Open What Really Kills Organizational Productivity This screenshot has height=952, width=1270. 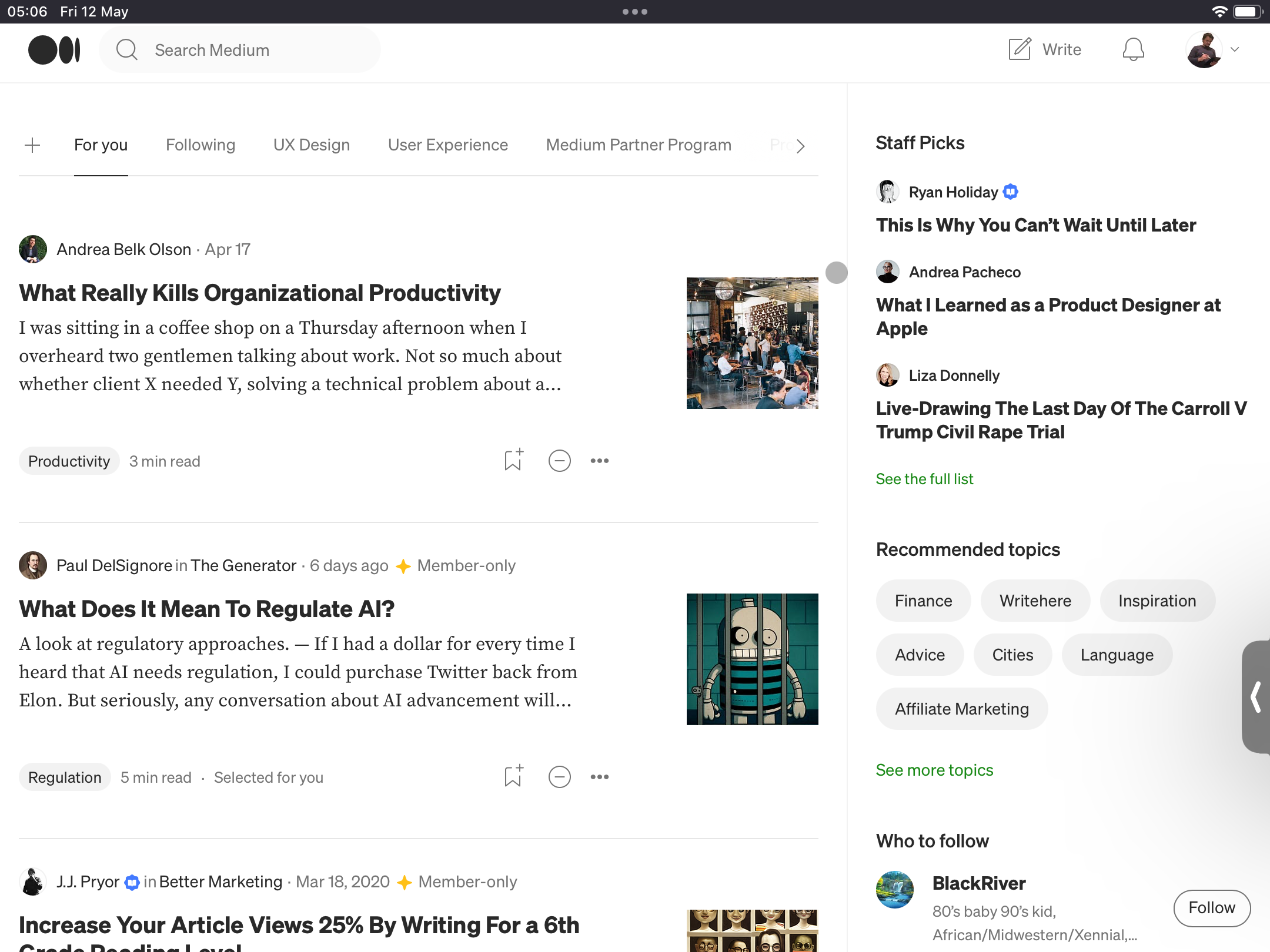[x=260, y=293]
